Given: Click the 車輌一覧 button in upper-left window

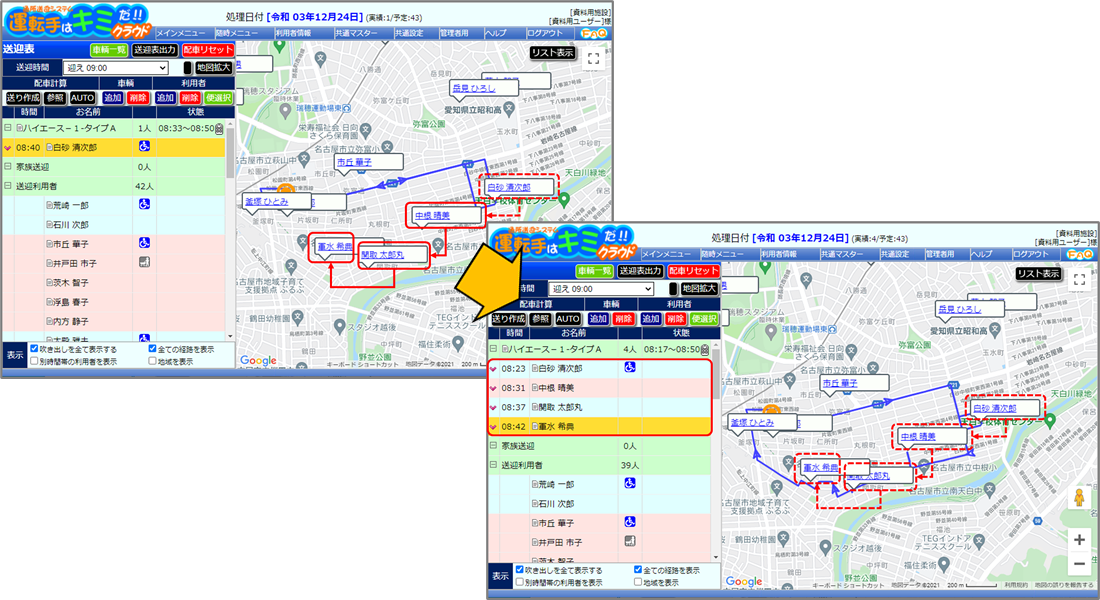Looking at the screenshot, I should coord(109,50).
